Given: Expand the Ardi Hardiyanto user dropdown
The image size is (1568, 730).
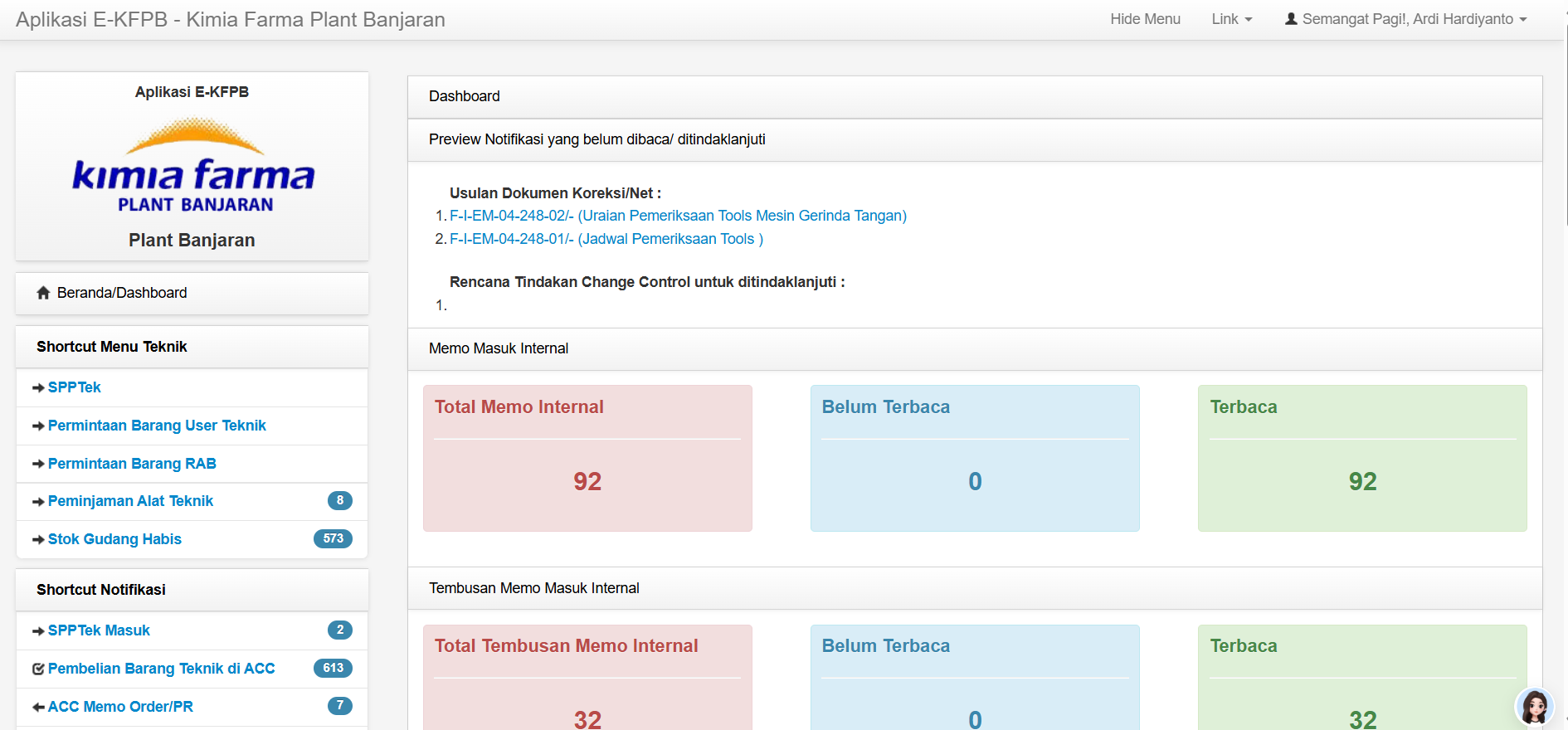Looking at the screenshot, I should (x=1406, y=19).
